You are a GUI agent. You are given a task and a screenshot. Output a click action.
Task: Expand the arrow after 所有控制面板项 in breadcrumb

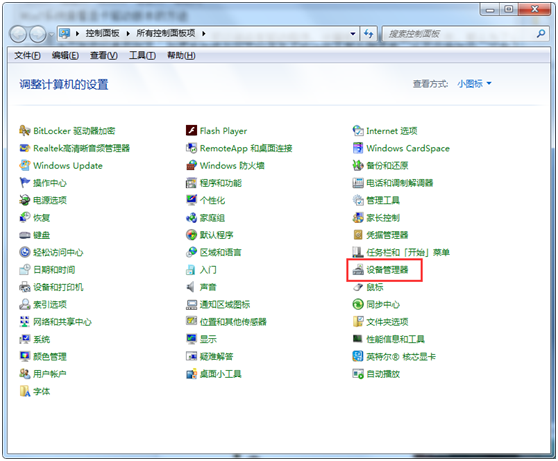(x=204, y=34)
